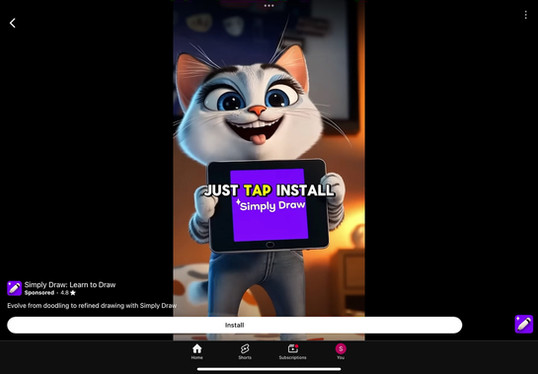This screenshot has height=374, width=538.
Task: Switch to the Shorts tab
Action: [245, 352]
